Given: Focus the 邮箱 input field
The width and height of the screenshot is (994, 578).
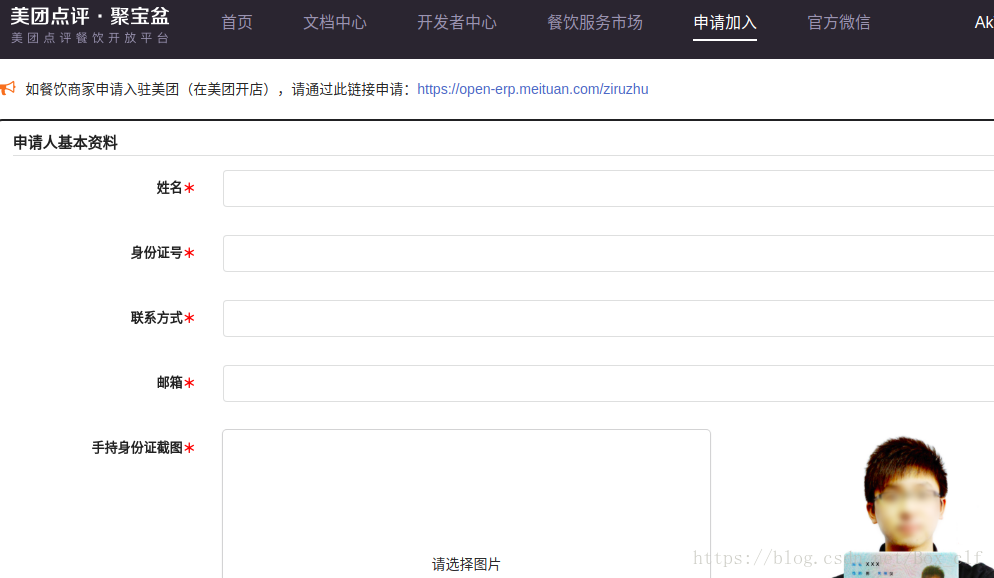Looking at the screenshot, I should click(x=609, y=383).
